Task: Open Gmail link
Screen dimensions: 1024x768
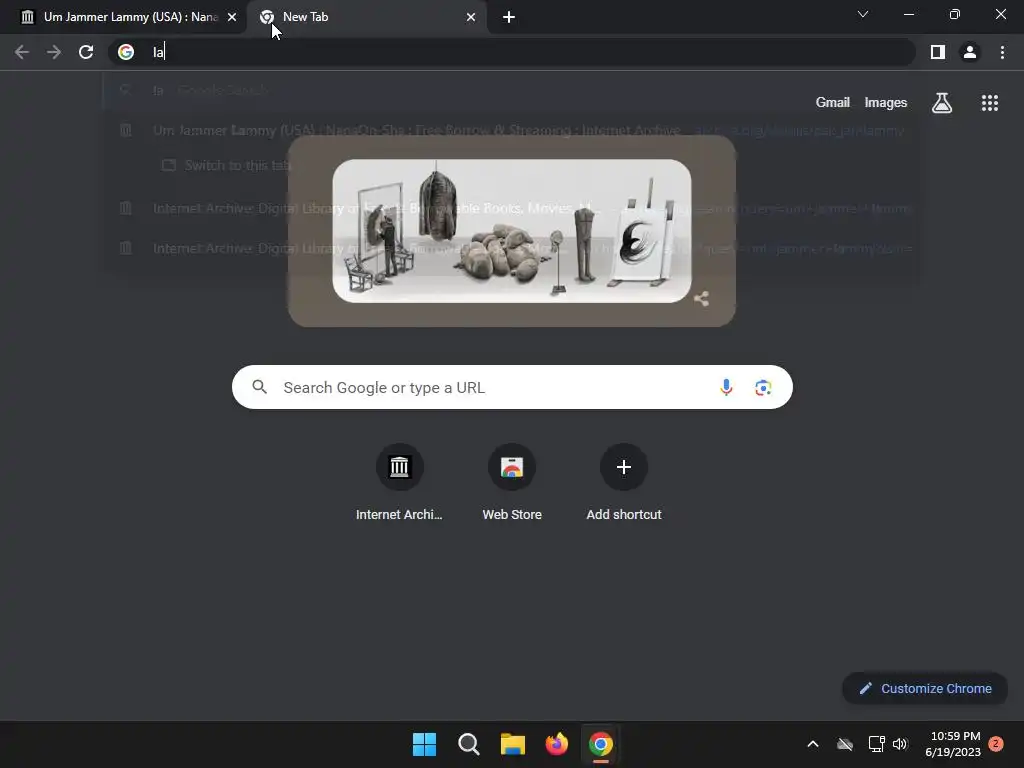Action: [x=833, y=103]
